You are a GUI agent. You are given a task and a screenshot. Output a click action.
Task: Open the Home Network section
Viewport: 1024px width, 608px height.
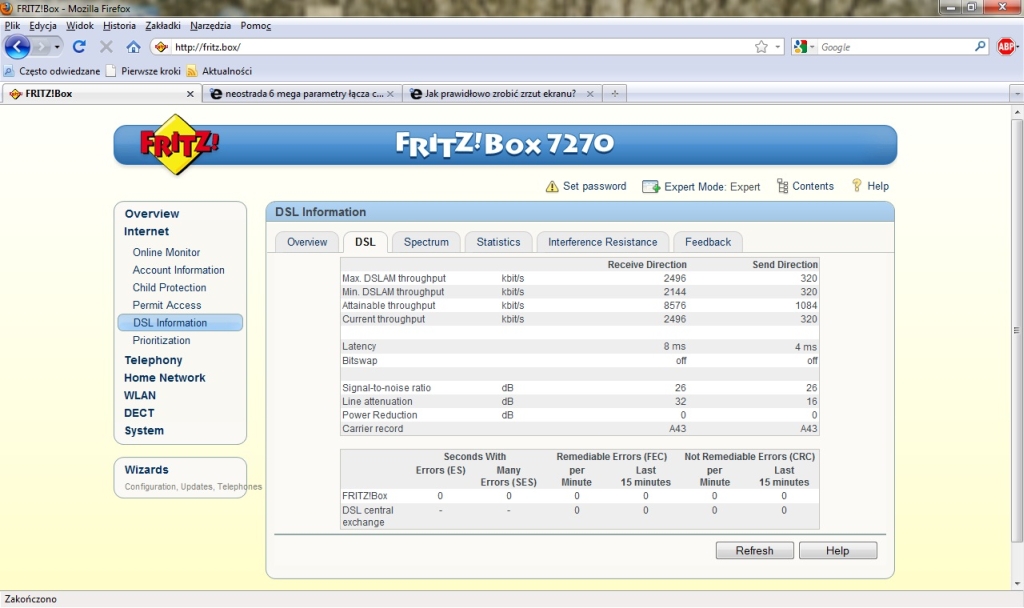pyautogui.click(x=165, y=377)
